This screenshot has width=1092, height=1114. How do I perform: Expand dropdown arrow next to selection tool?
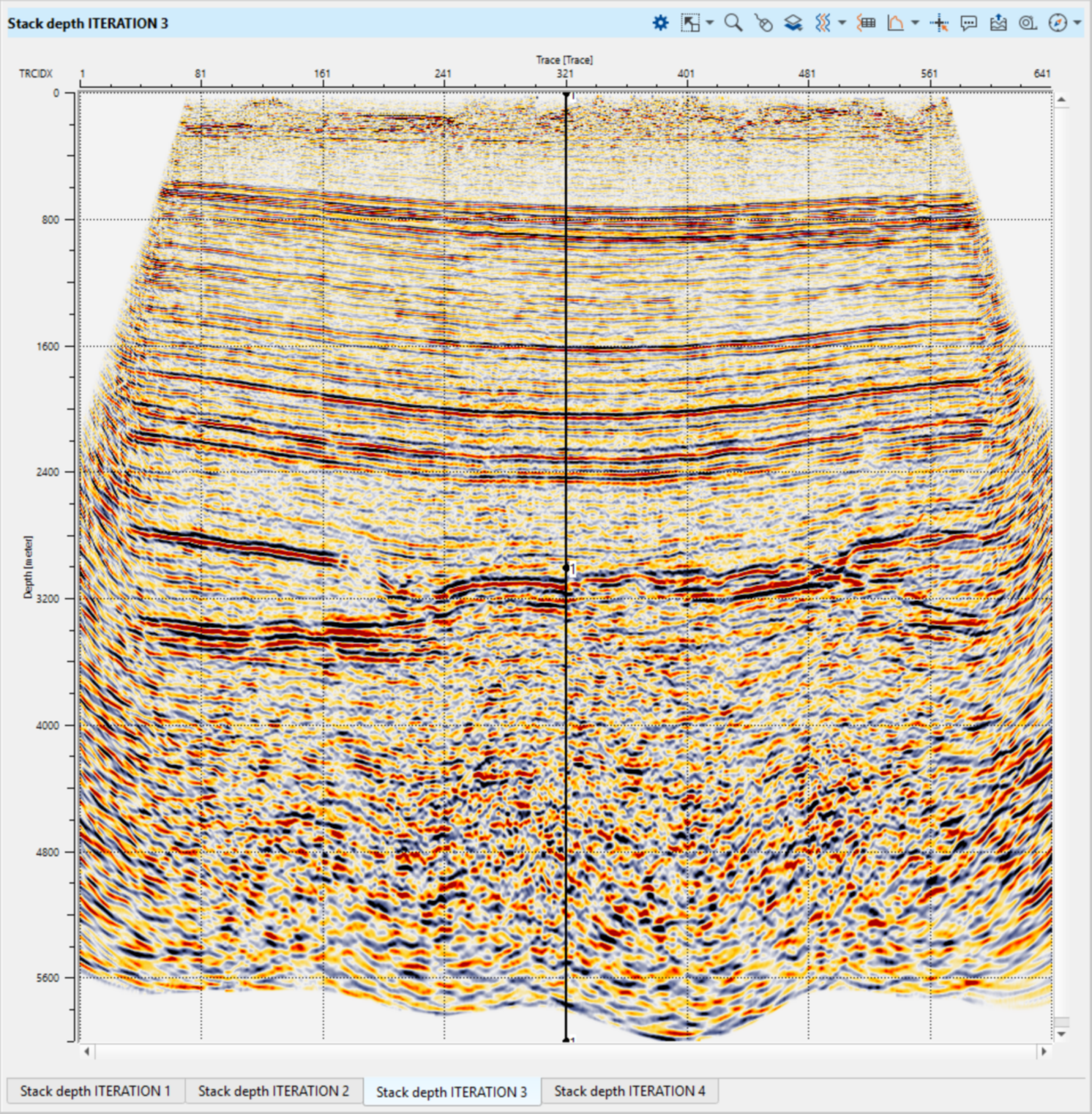709,23
